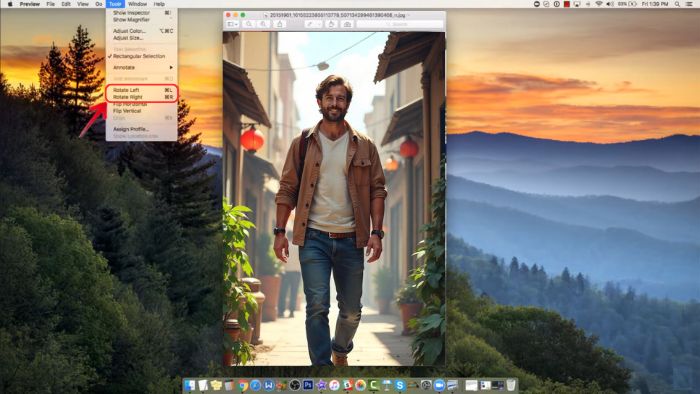Expand the Annotate submenu
700x394 pixels.
pyautogui.click(x=141, y=67)
